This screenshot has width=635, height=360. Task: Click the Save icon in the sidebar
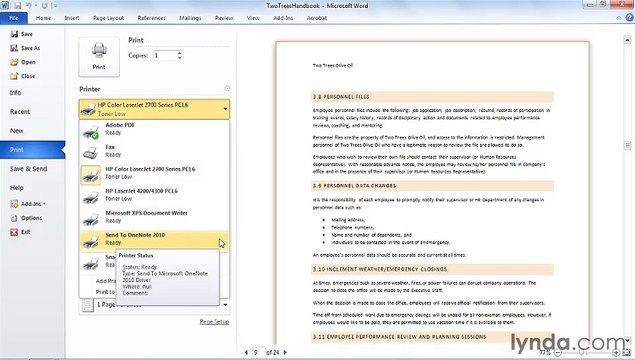(x=14, y=34)
